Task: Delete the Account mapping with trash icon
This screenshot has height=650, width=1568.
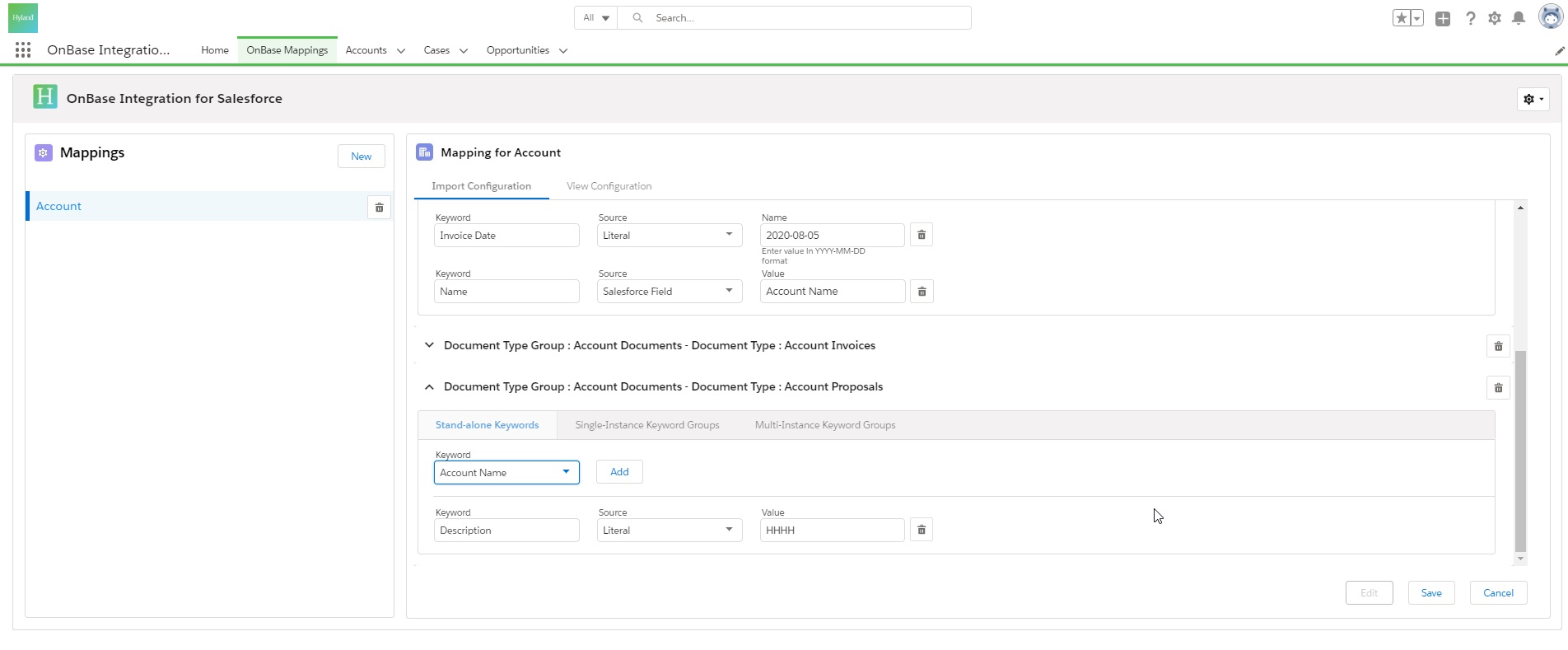Action: pyautogui.click(x=379, y=208)
